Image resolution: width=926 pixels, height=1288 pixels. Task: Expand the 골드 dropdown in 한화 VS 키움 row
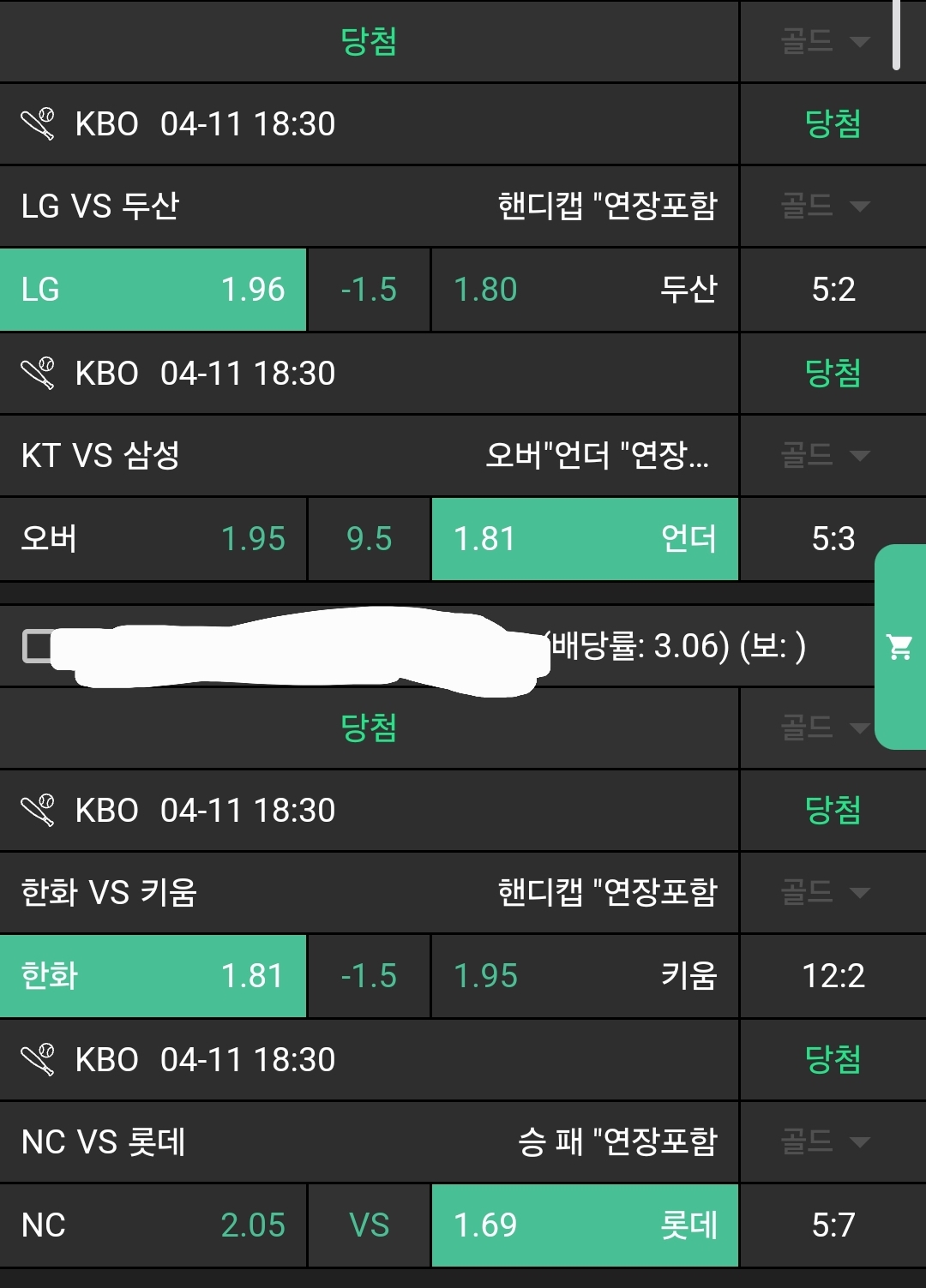pos(825,892)
